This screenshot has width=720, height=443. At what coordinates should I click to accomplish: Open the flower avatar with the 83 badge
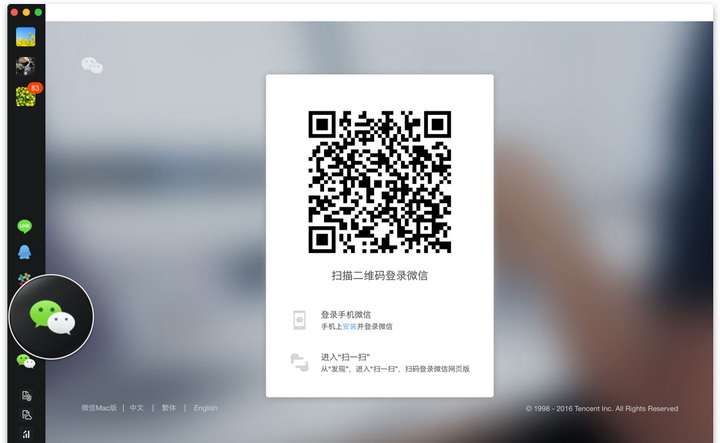coord(26,96)
